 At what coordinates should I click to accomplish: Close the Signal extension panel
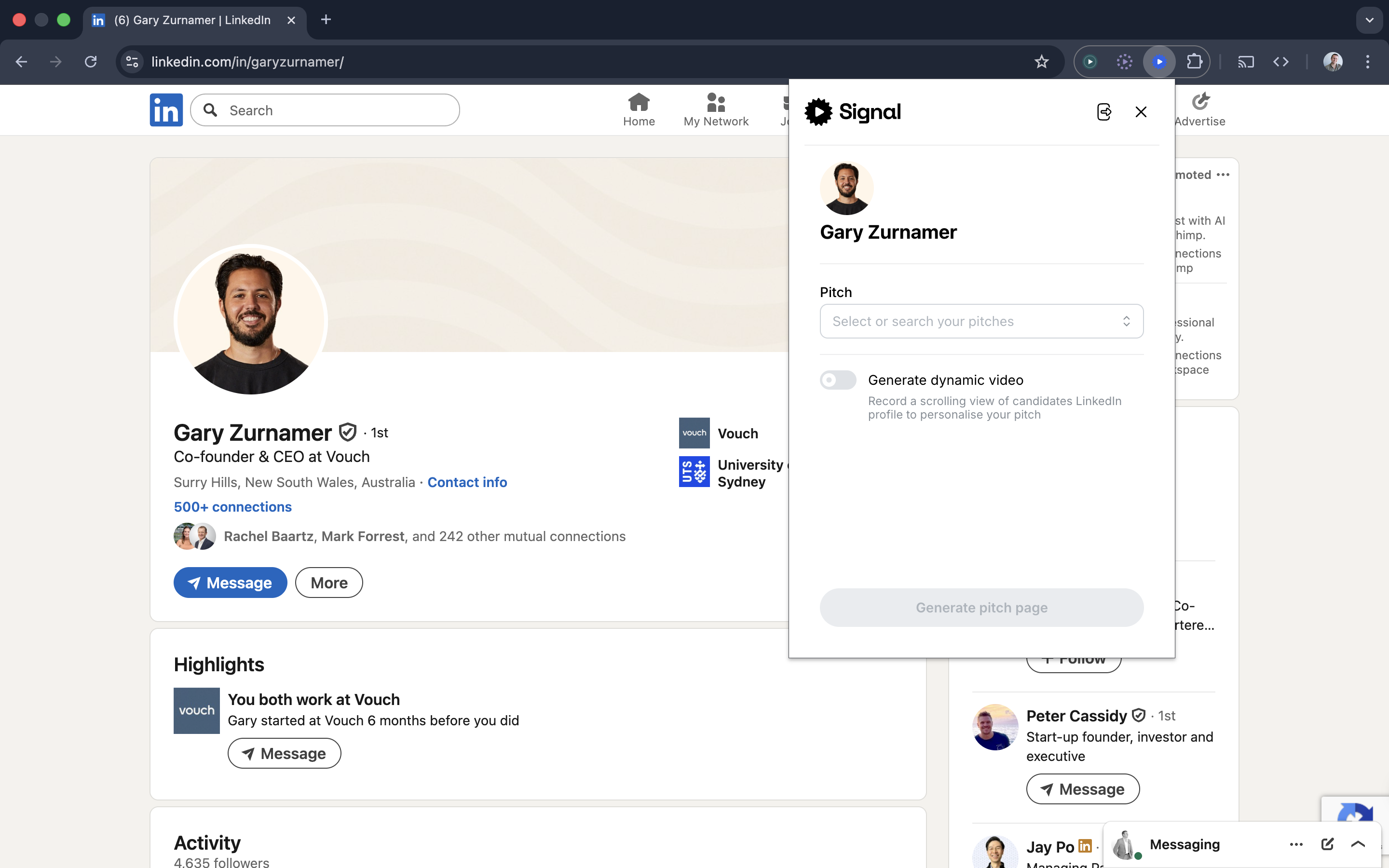click(1141, 112)
